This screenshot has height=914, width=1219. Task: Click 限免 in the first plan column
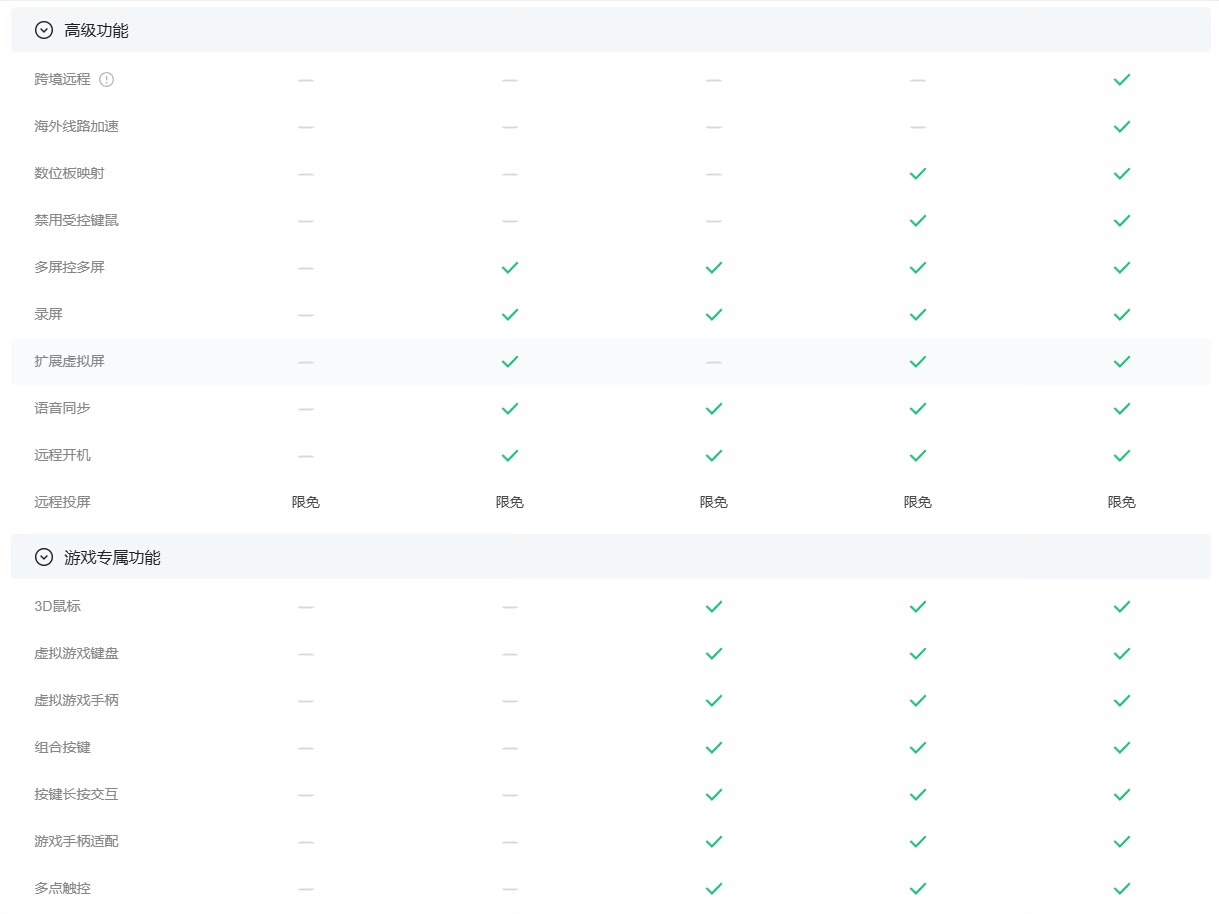(x=305, y=502)
